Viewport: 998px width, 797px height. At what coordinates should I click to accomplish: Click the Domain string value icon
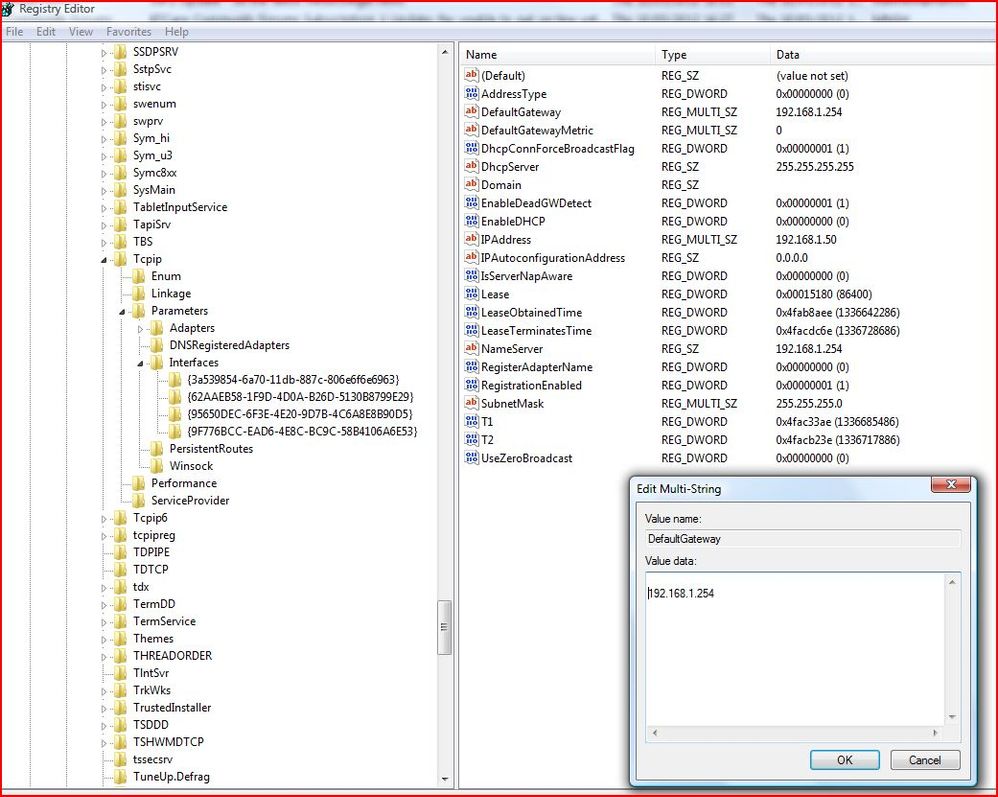[471, 185]
